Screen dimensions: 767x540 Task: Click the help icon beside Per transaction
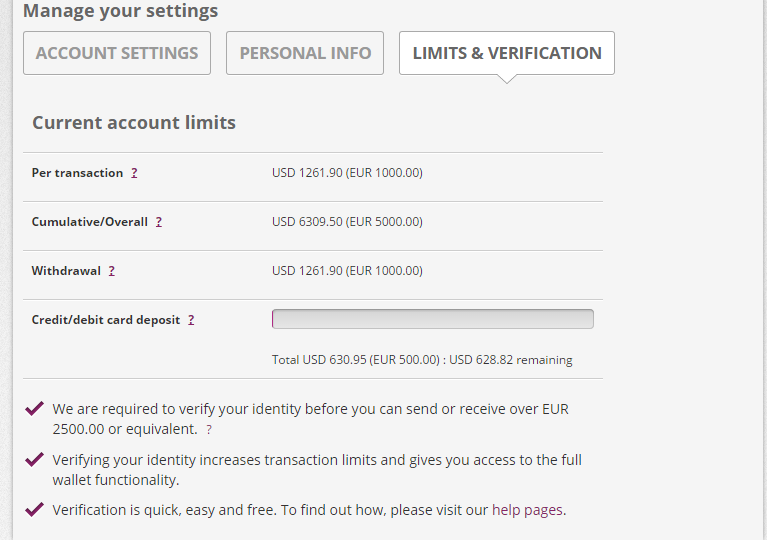click(x=135, y=173)
